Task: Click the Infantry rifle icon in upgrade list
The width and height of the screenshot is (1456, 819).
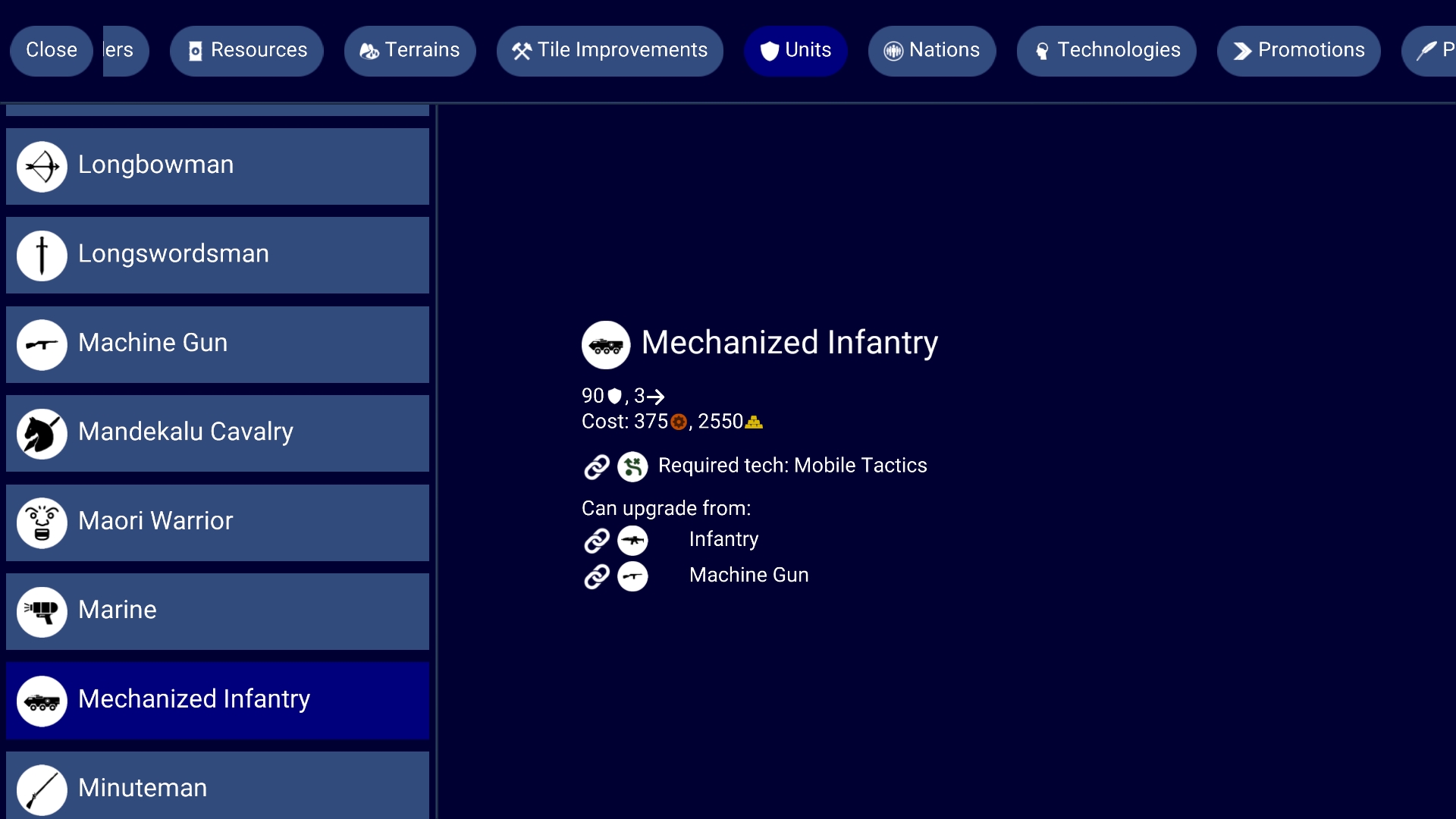Action: (632, 540)
